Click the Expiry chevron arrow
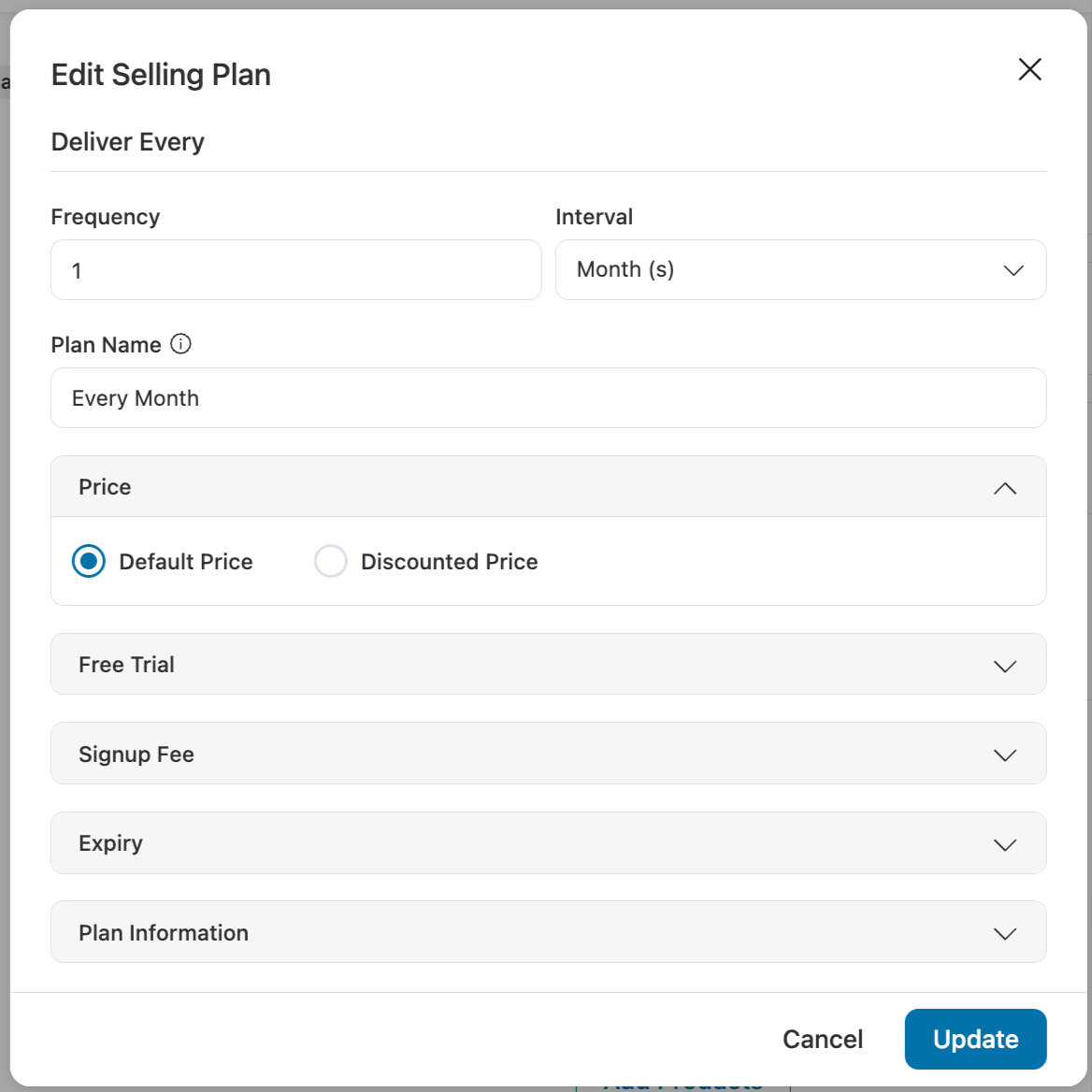This screenshot has width=1092, height=1092. tap(1005, 844)
